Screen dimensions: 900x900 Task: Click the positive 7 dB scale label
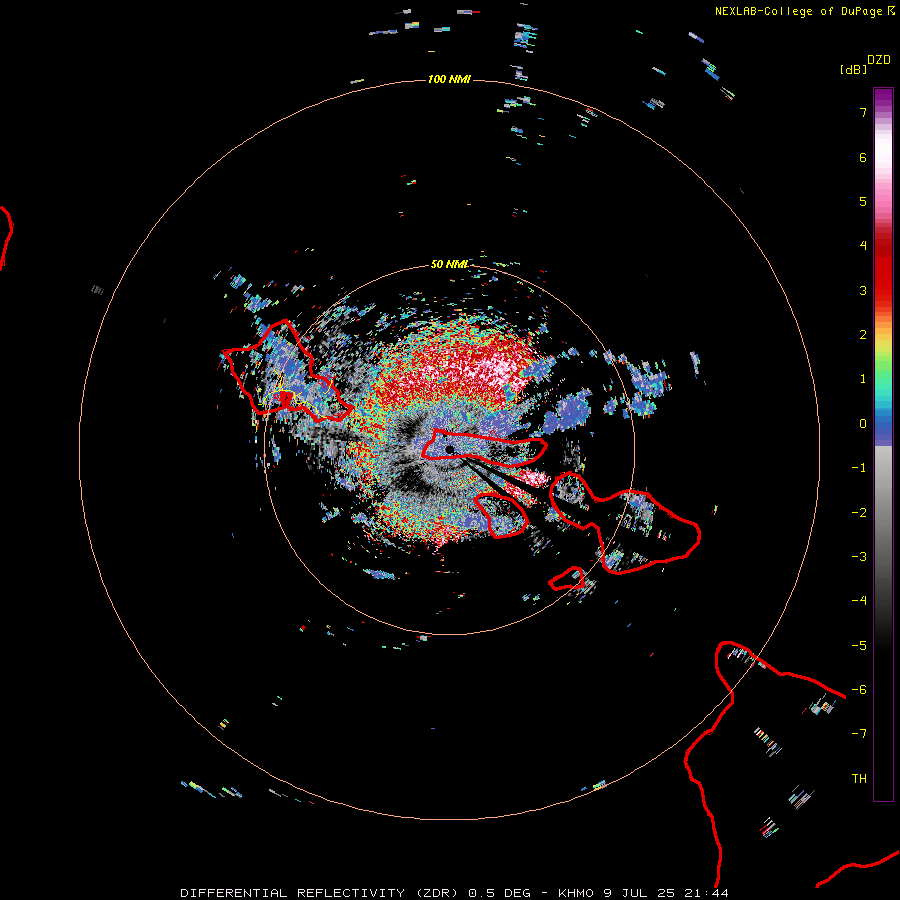coord(863,112)
